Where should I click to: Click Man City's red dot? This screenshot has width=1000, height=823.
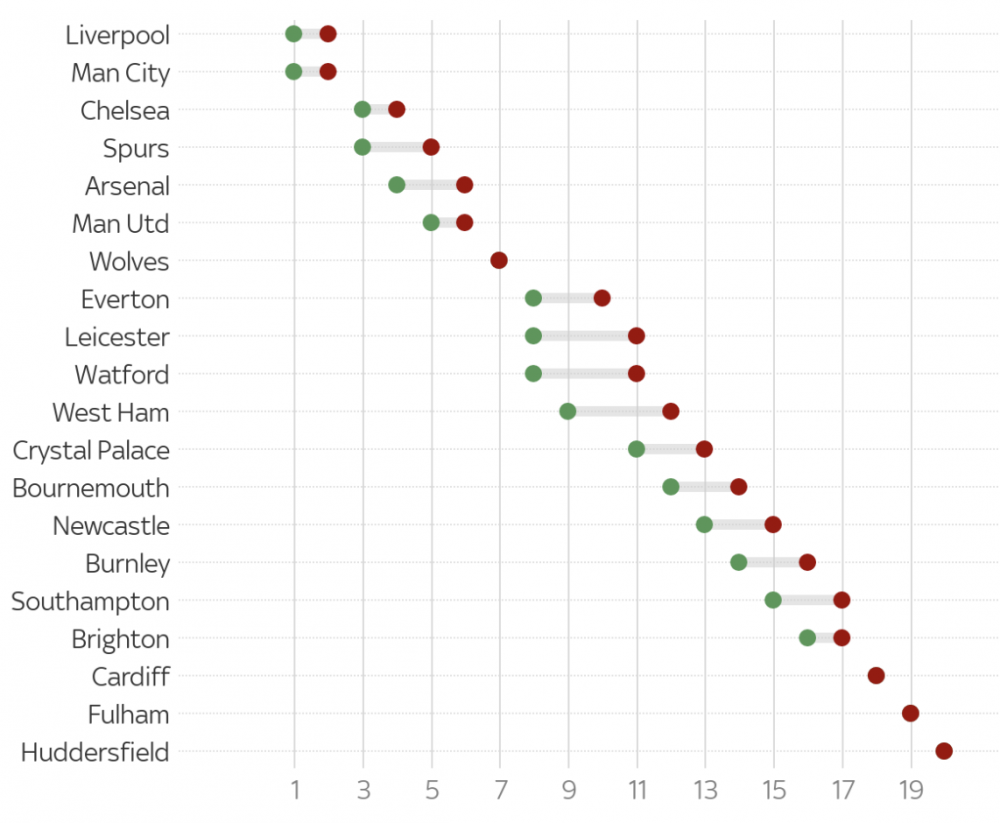pos(328,72)
